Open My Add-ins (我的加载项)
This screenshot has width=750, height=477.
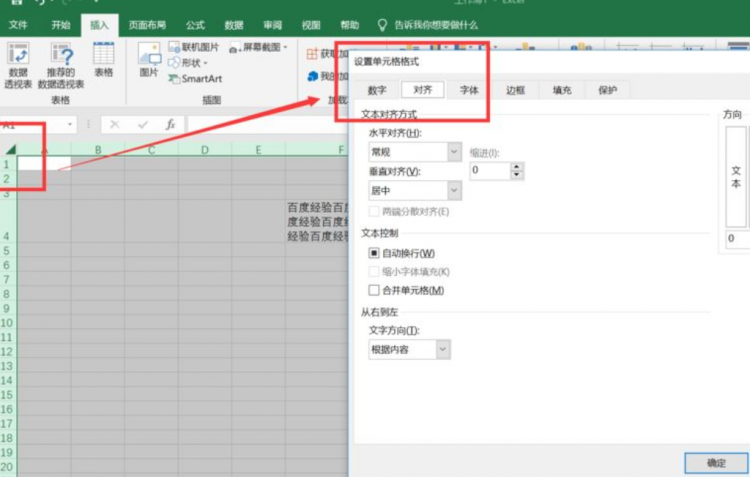point(328,76)
